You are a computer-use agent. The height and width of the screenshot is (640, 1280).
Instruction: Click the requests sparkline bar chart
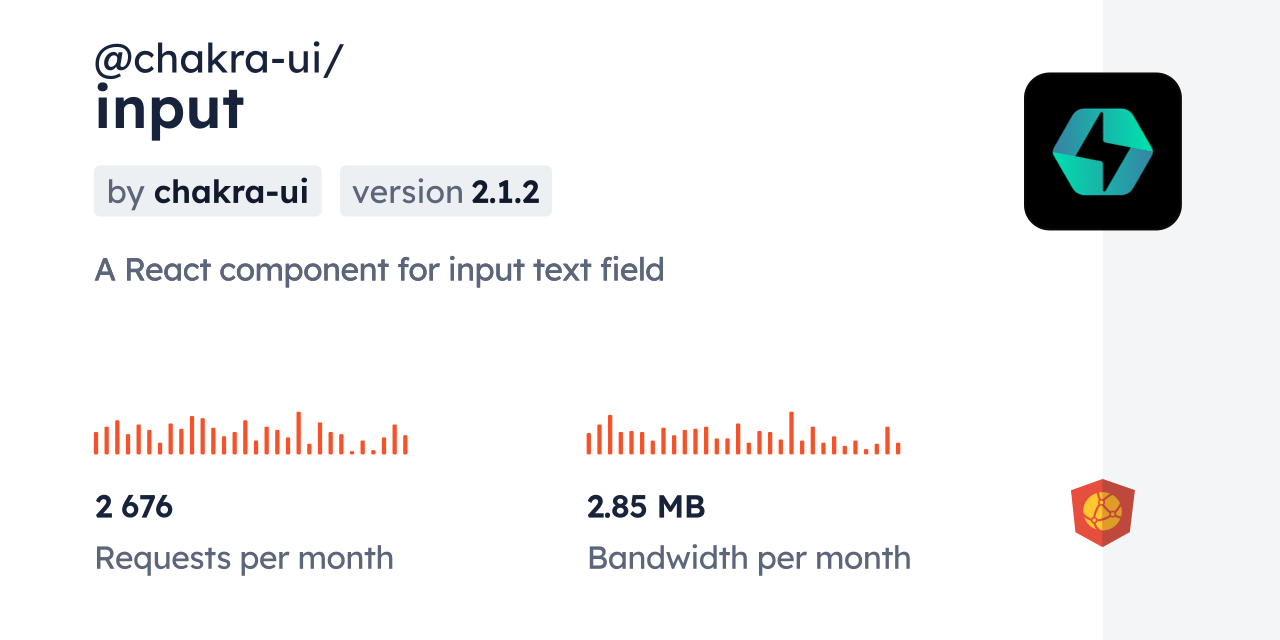click(x=250, y=435)
